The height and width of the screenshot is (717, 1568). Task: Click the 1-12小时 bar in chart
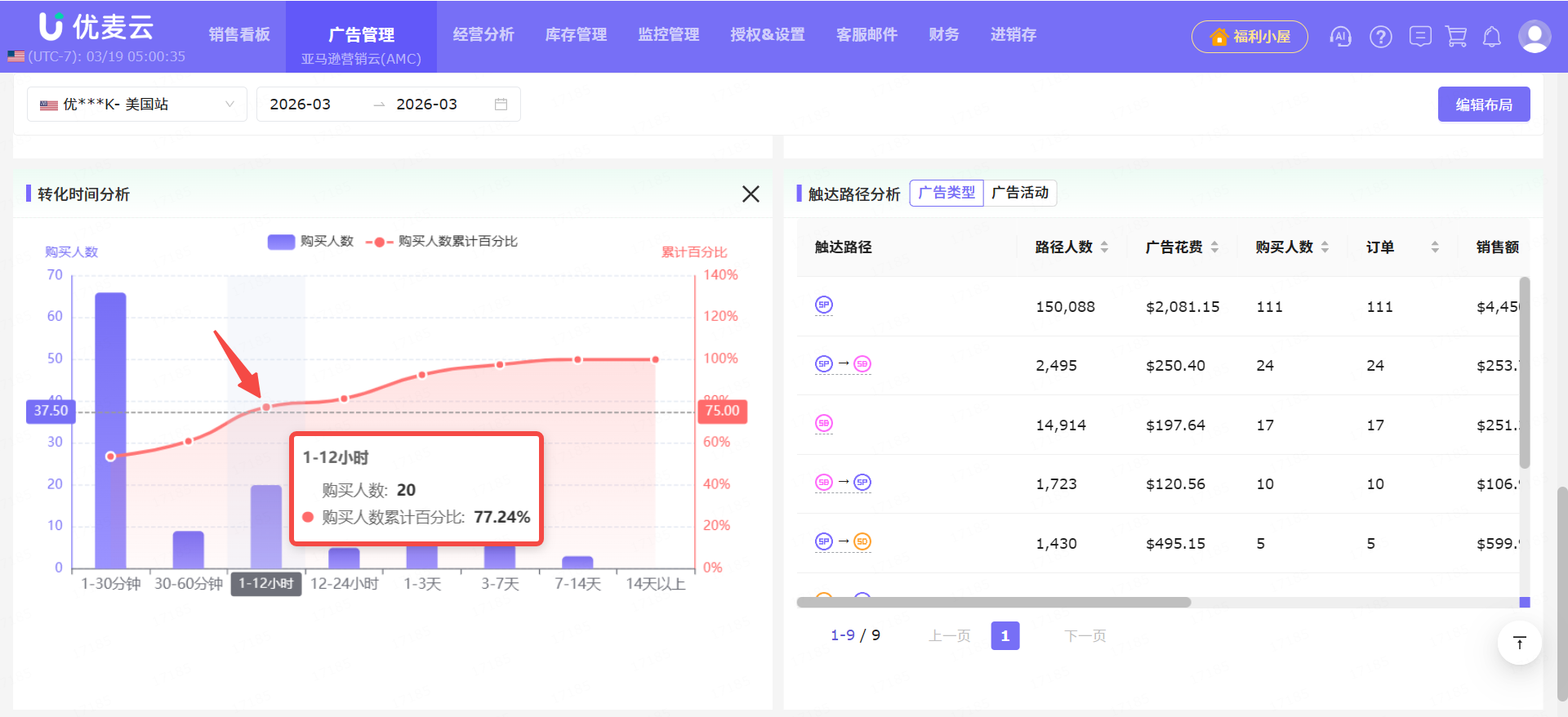[x=266, y=527]
